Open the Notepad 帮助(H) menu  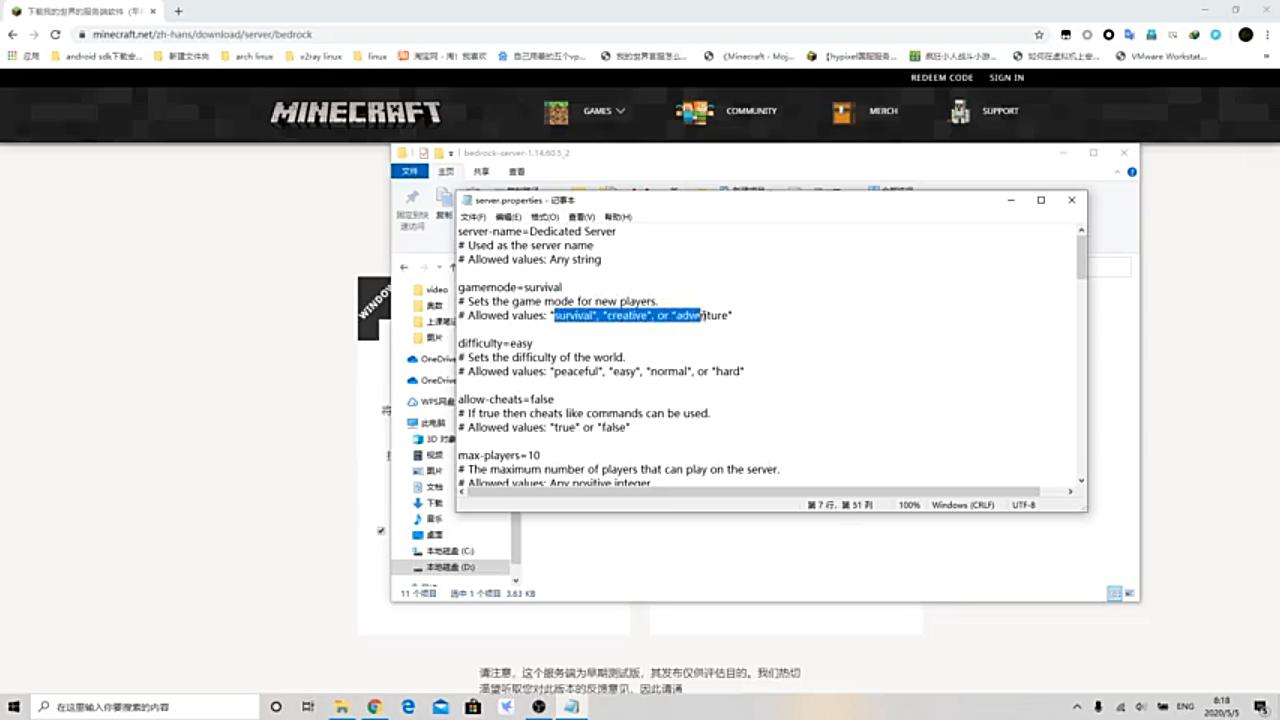618,217
